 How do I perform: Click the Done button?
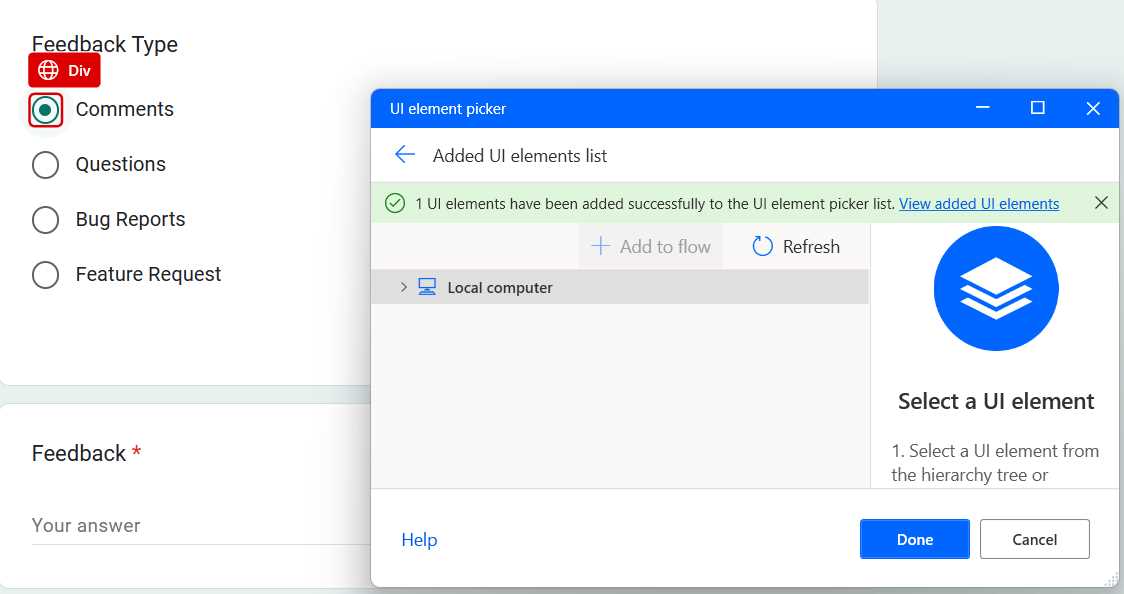(x=914, y=539)
